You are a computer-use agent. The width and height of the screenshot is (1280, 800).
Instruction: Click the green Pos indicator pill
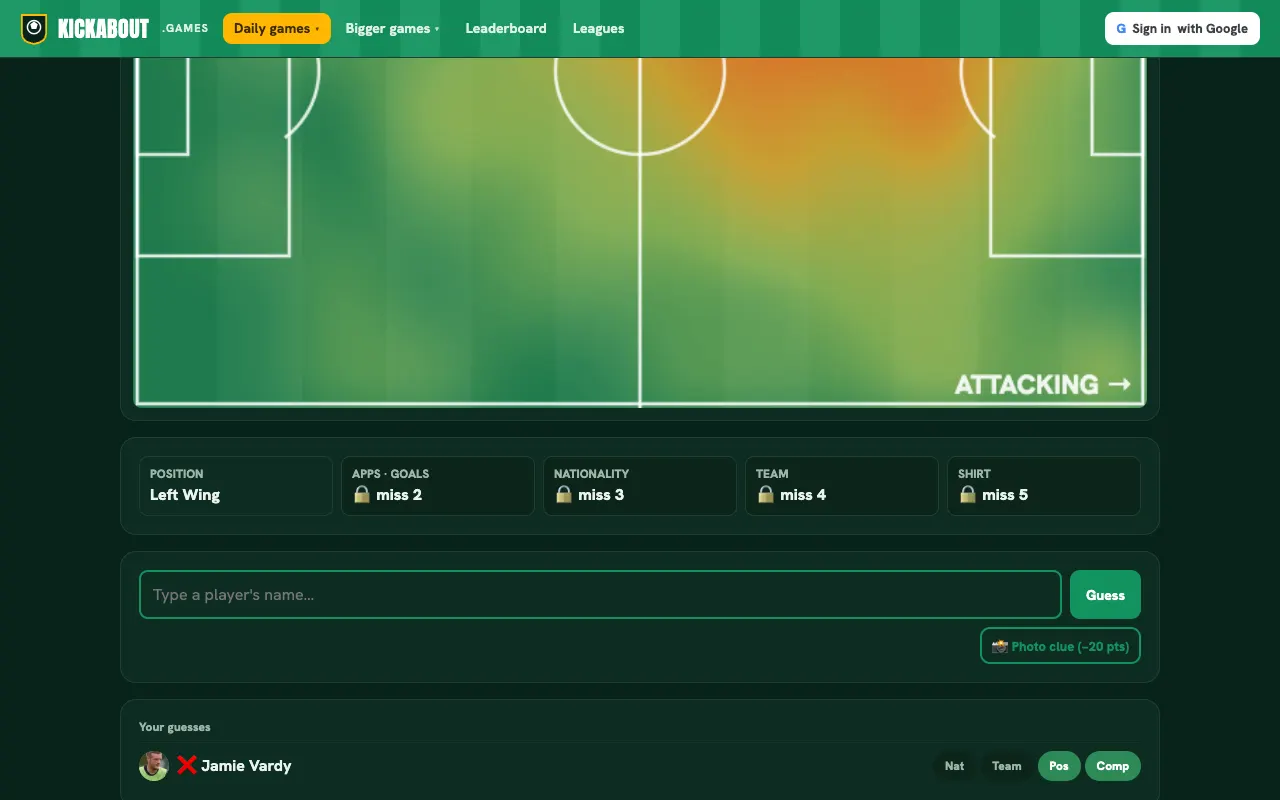tap(1059, 766)
